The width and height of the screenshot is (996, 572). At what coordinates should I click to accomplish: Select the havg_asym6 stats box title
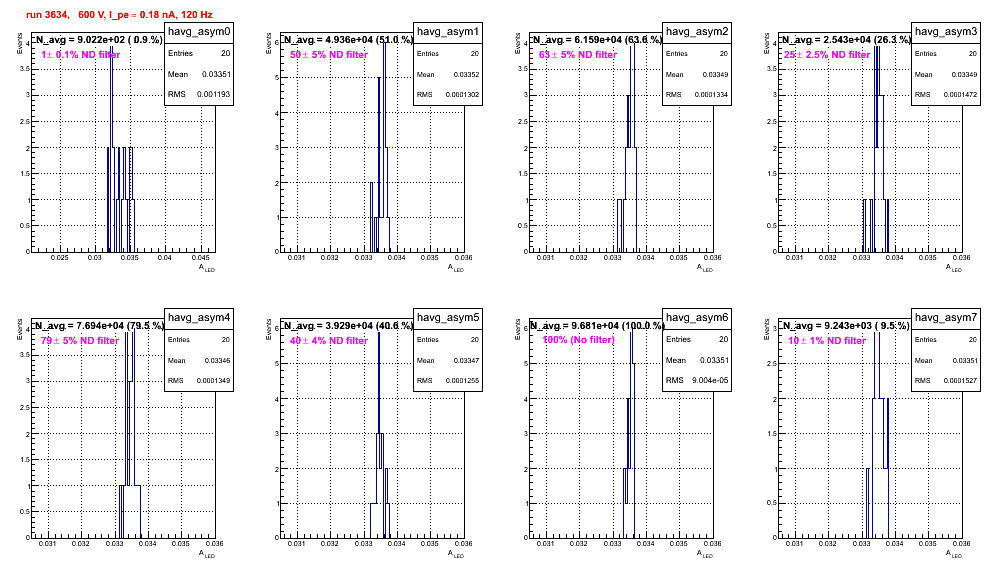click(697, 317)
